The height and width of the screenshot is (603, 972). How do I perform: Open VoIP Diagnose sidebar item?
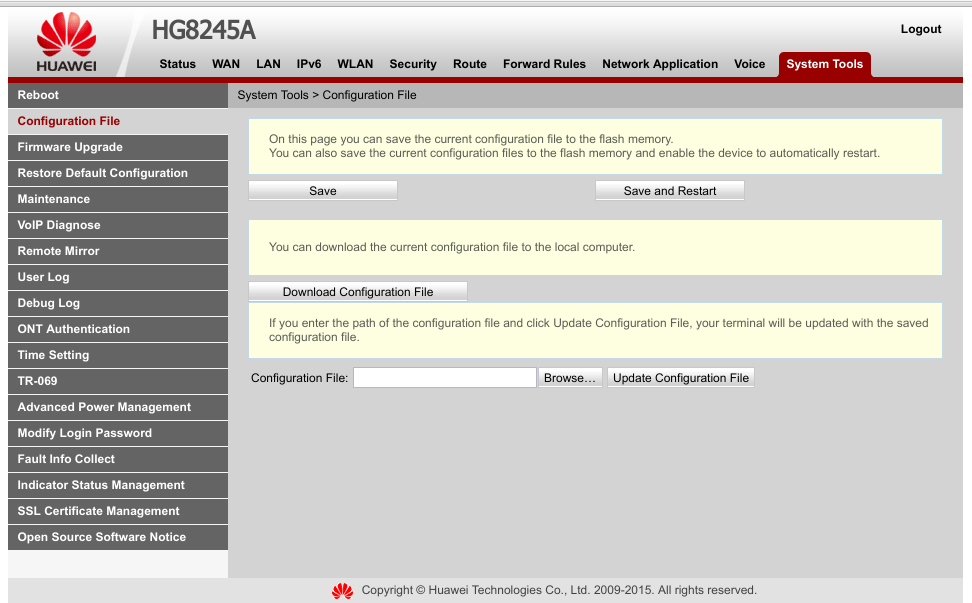click(x=118, y=226)
